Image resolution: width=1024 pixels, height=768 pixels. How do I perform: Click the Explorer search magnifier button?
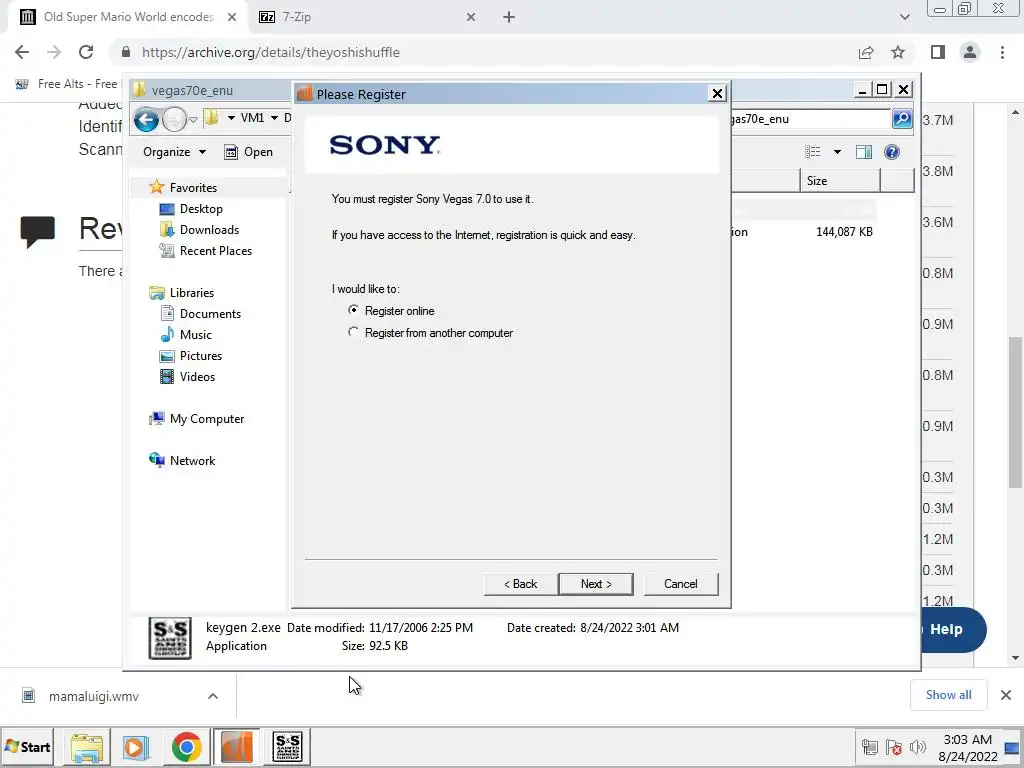pos(902,119)
